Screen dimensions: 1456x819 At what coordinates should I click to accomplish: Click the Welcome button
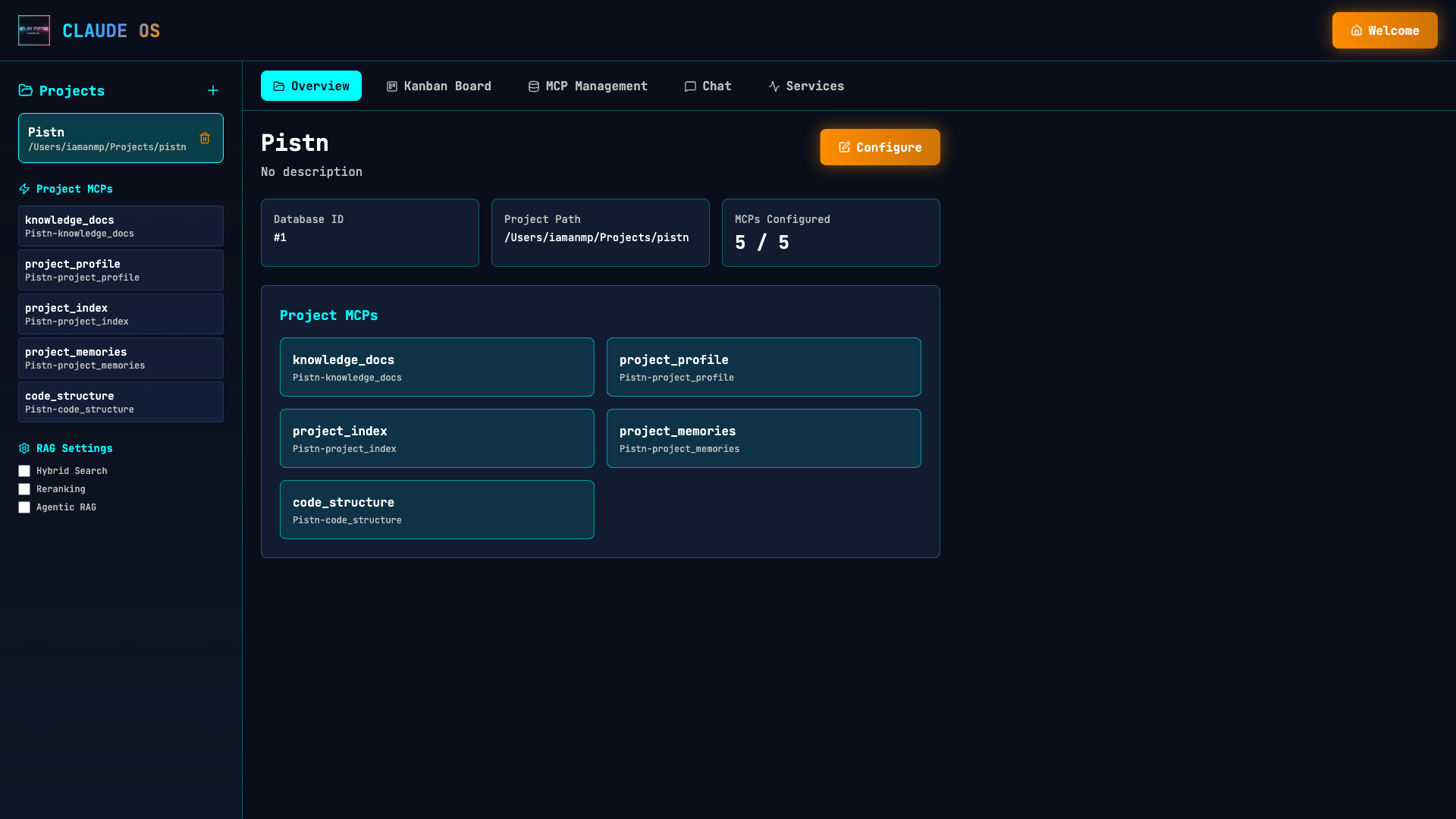1385,30
